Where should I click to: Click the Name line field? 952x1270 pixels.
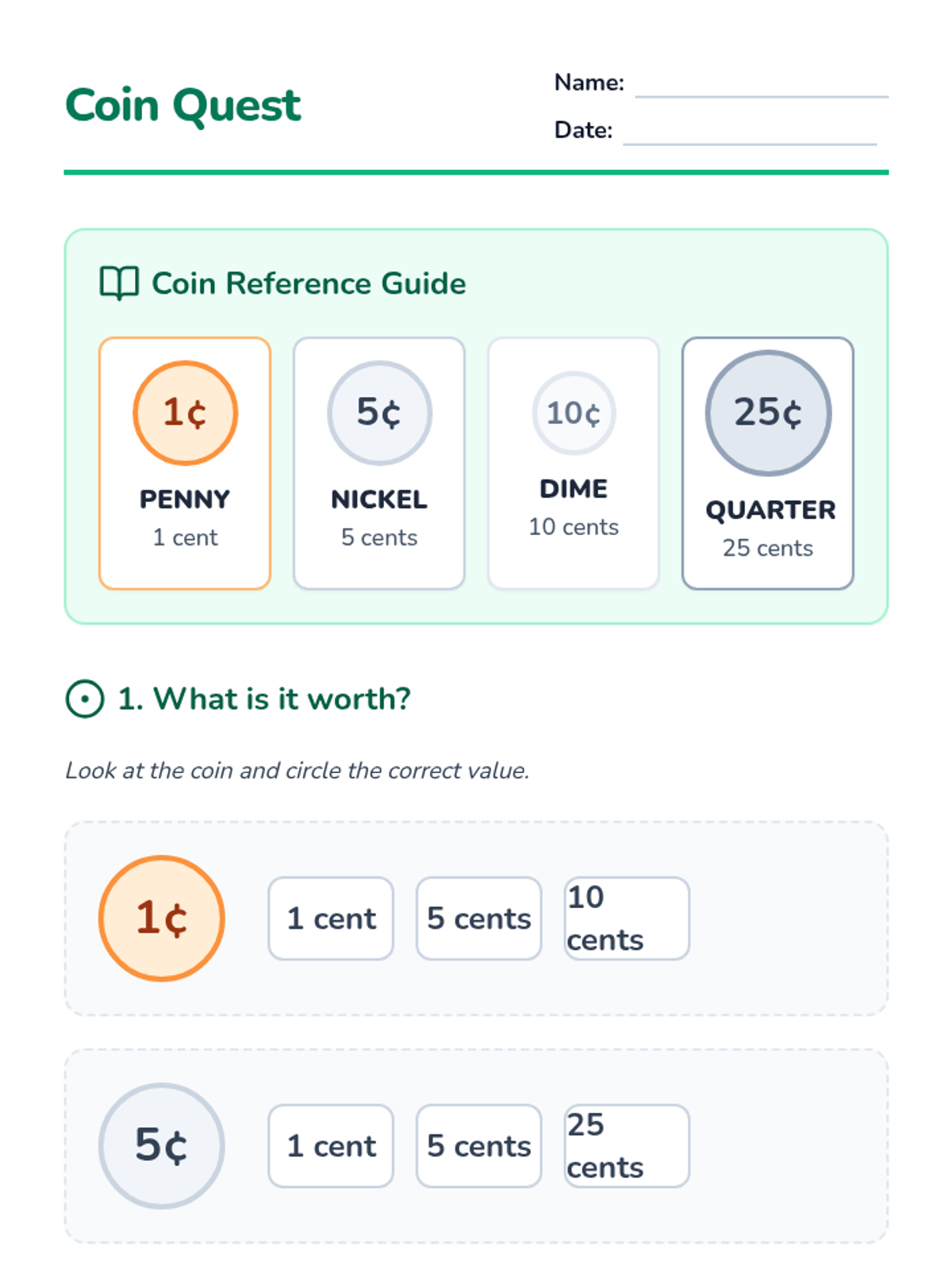[x=761, y=86]
